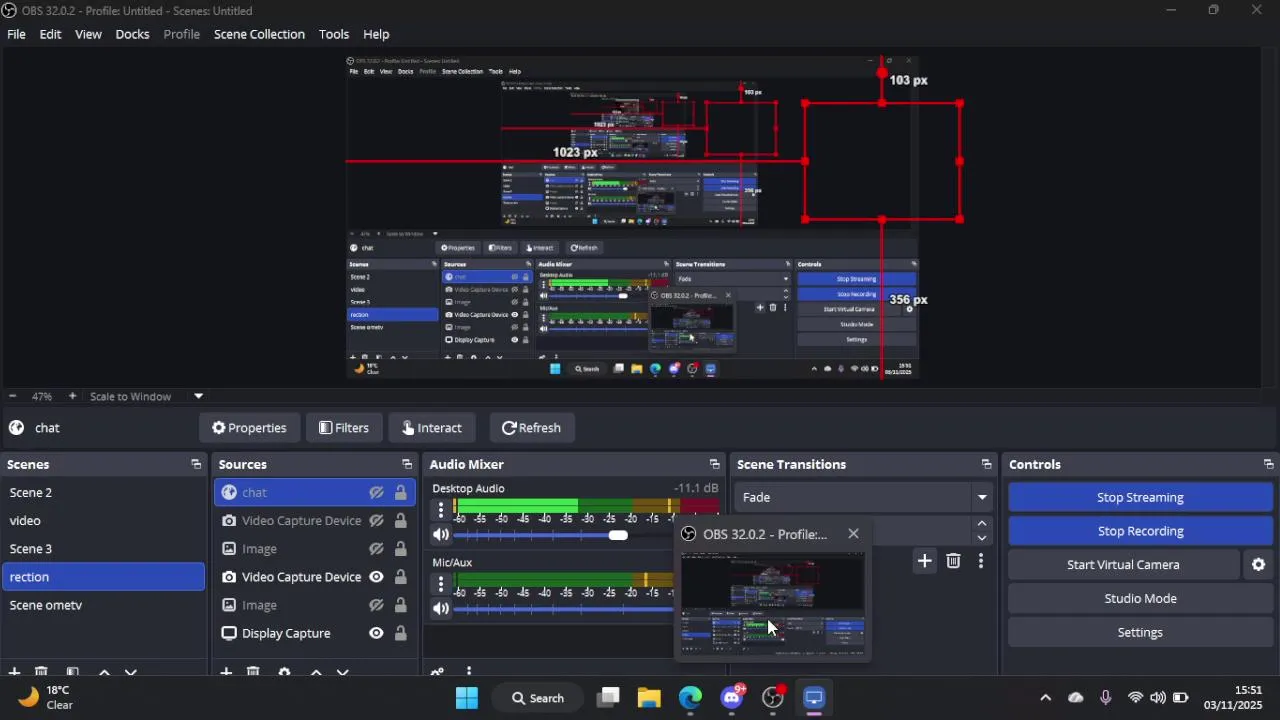Open Microsoft Edge from taskbar
Image resolution: width=1280 pixels, height=720 pixels.
click(x=690, y=698)
